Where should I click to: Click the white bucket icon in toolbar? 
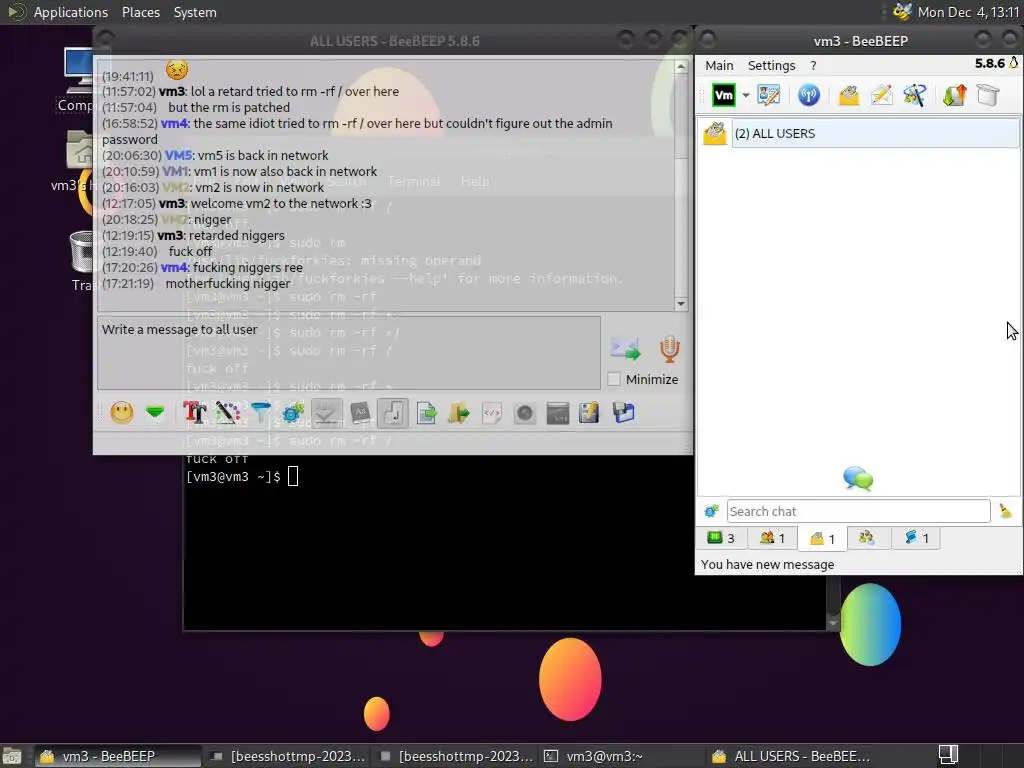(x=988, y=95)
